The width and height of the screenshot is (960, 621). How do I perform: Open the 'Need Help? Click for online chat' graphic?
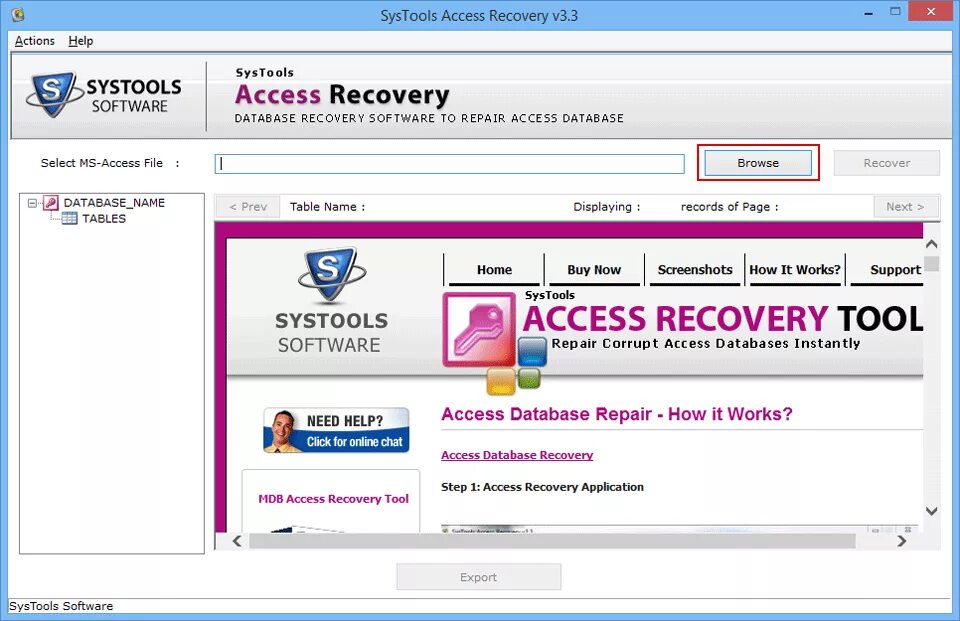(x=335, y=430)
